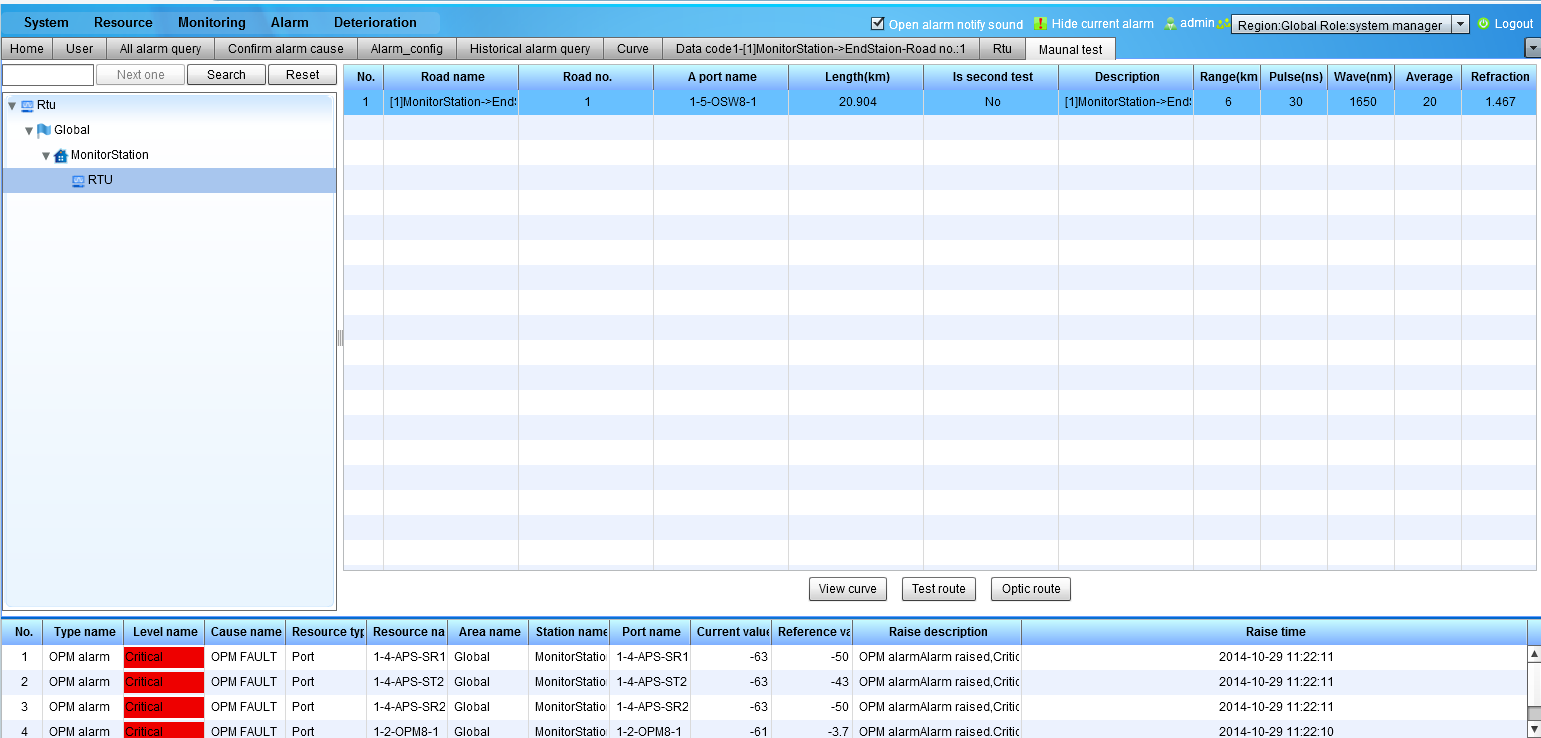Click the Length(km) column header
Screen dimensions: 1541x738
[856, 77]
